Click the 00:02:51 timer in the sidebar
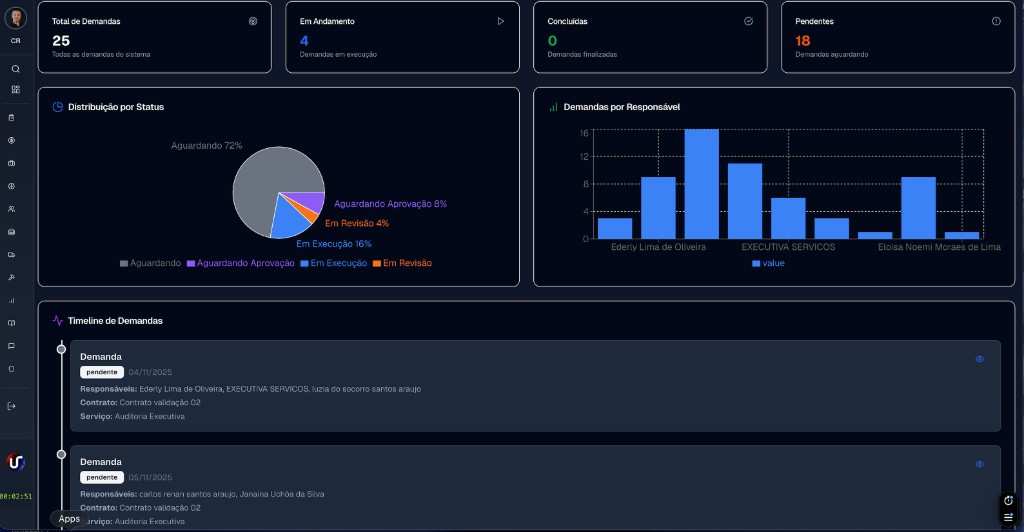The height and width of the screenshot is (532, 1024). (x=16, y=496)
